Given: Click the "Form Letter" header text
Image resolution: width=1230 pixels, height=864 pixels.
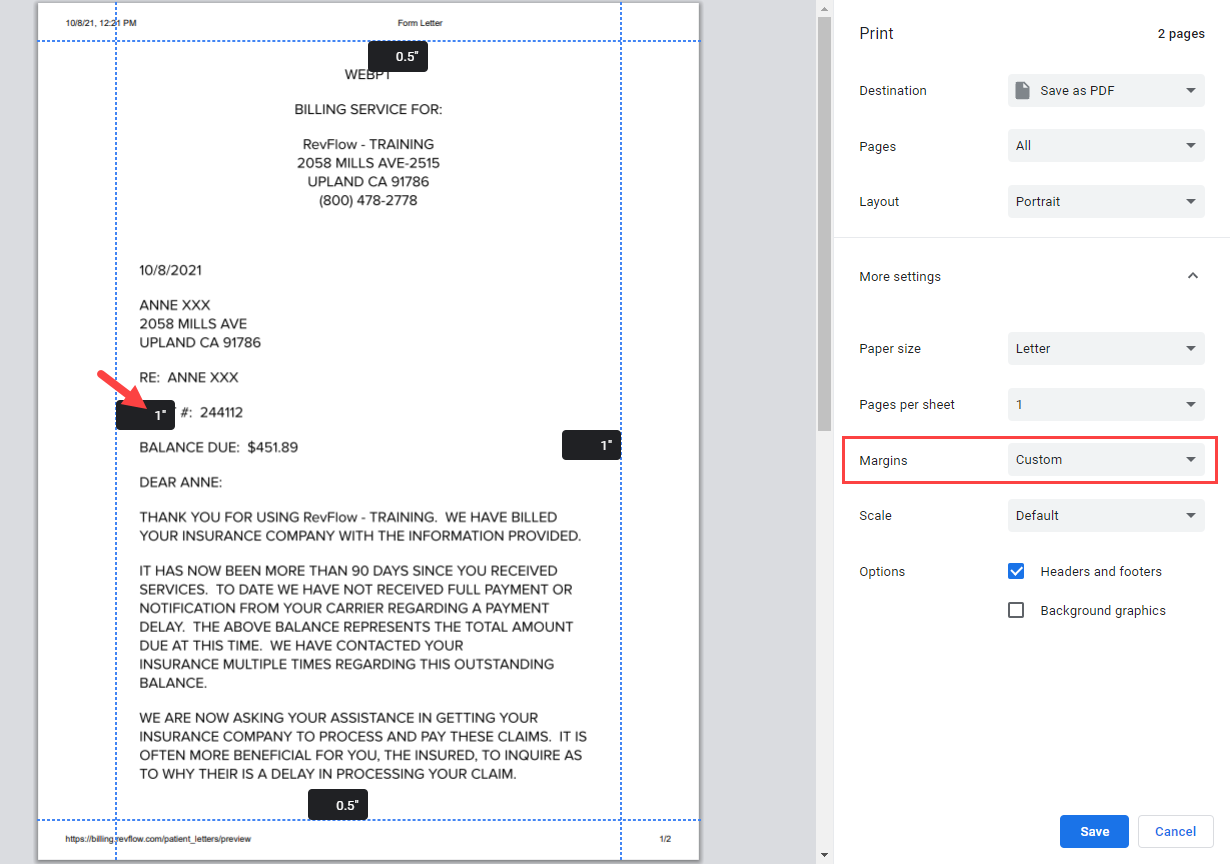Looking at the screenshot, I should (x=420, y=23).
